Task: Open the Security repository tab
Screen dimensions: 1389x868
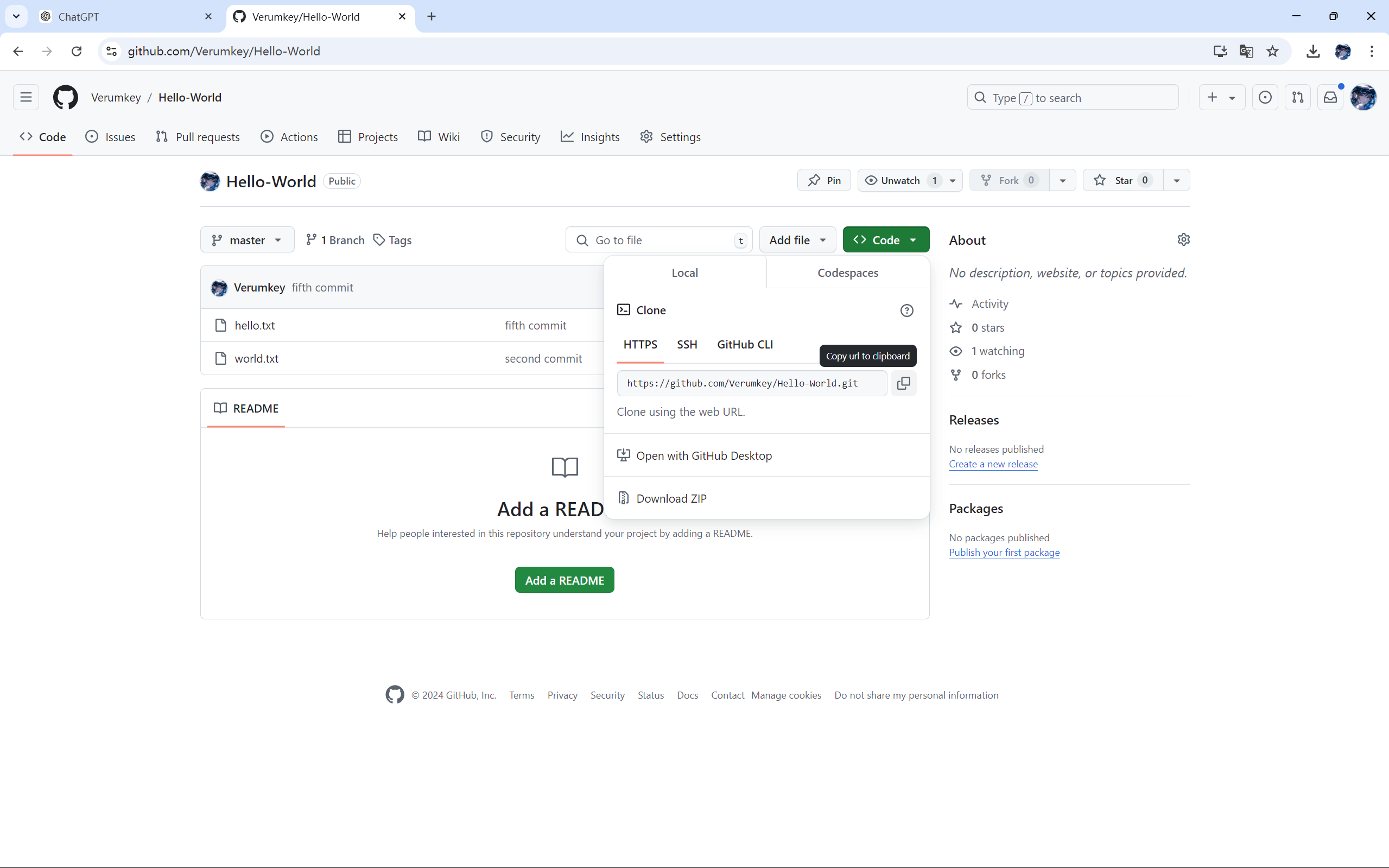Action: (x=510, y=137)
